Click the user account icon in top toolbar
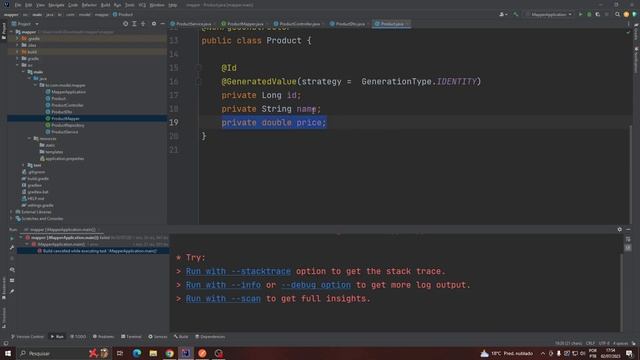 (x=502, y=14)
